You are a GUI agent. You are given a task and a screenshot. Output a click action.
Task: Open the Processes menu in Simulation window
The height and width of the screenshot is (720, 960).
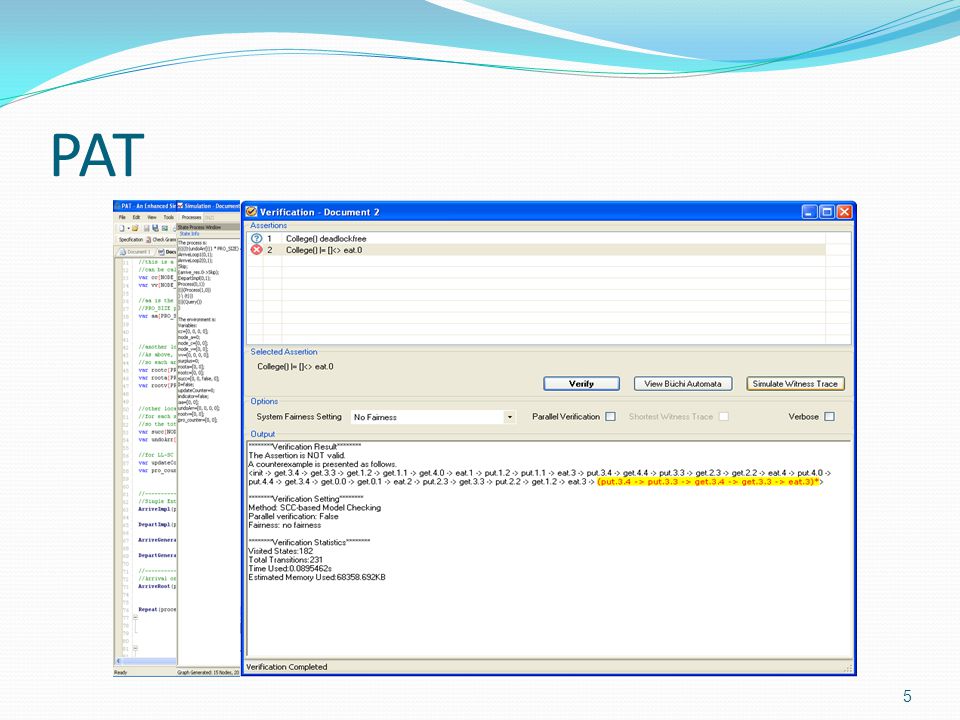[x=192, y=217]
